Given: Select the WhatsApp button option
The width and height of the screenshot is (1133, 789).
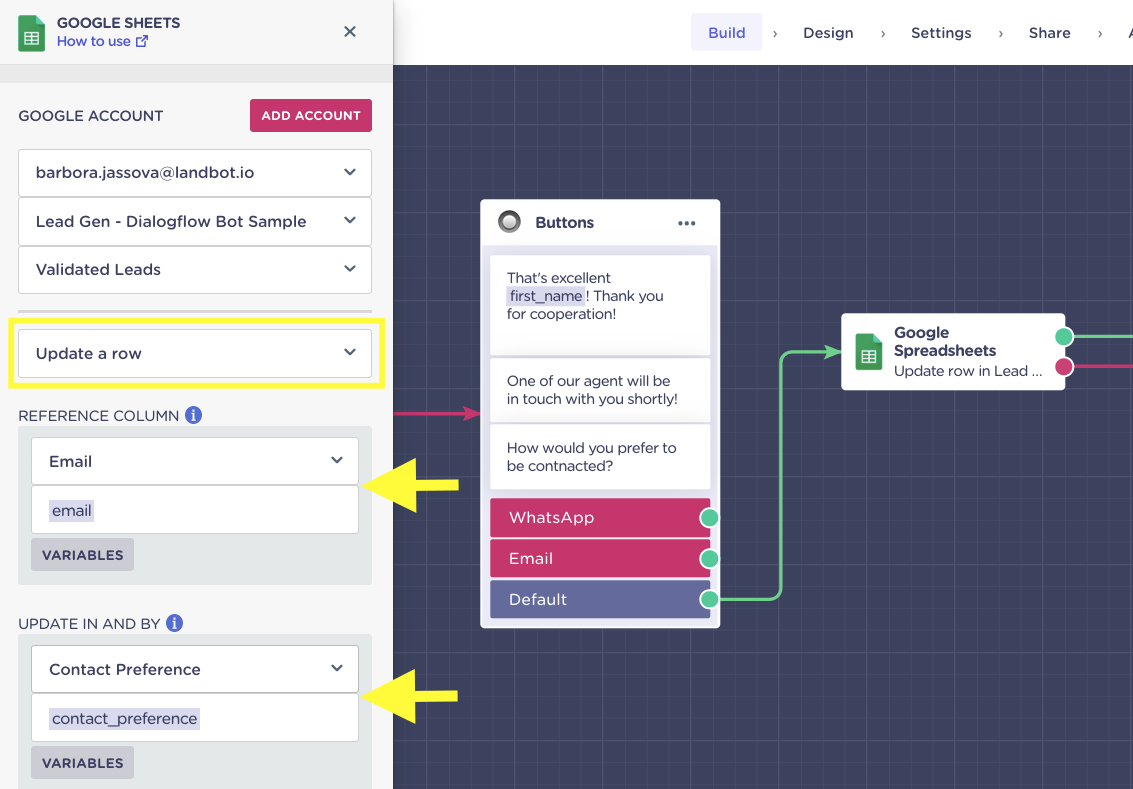Looking at the screenshot, I should pyautogui.click(x=600, y=517).
